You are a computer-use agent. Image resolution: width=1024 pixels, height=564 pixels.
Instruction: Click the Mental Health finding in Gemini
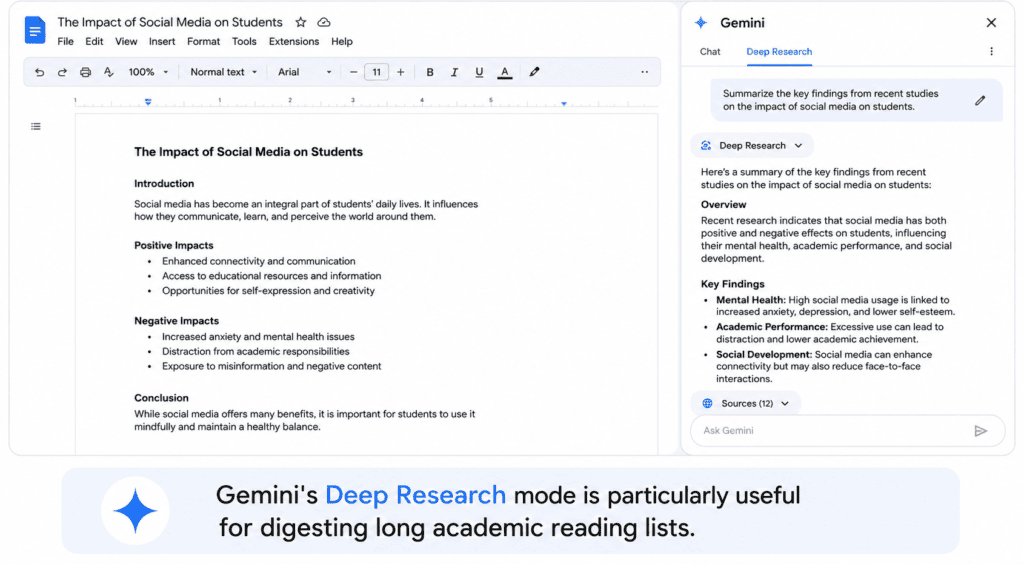(835, 306)
